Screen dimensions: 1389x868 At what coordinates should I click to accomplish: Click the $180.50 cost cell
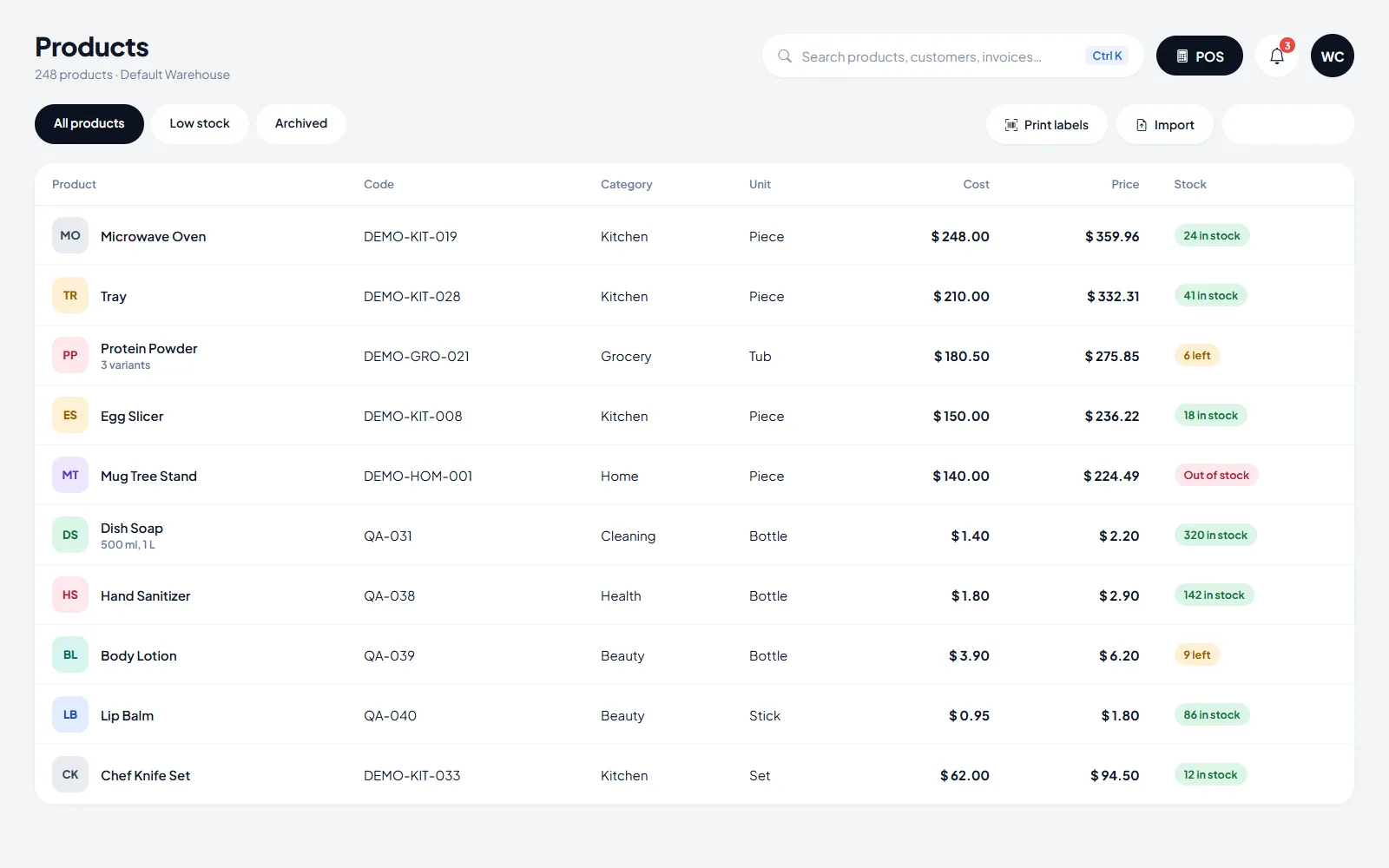point(961,356)
